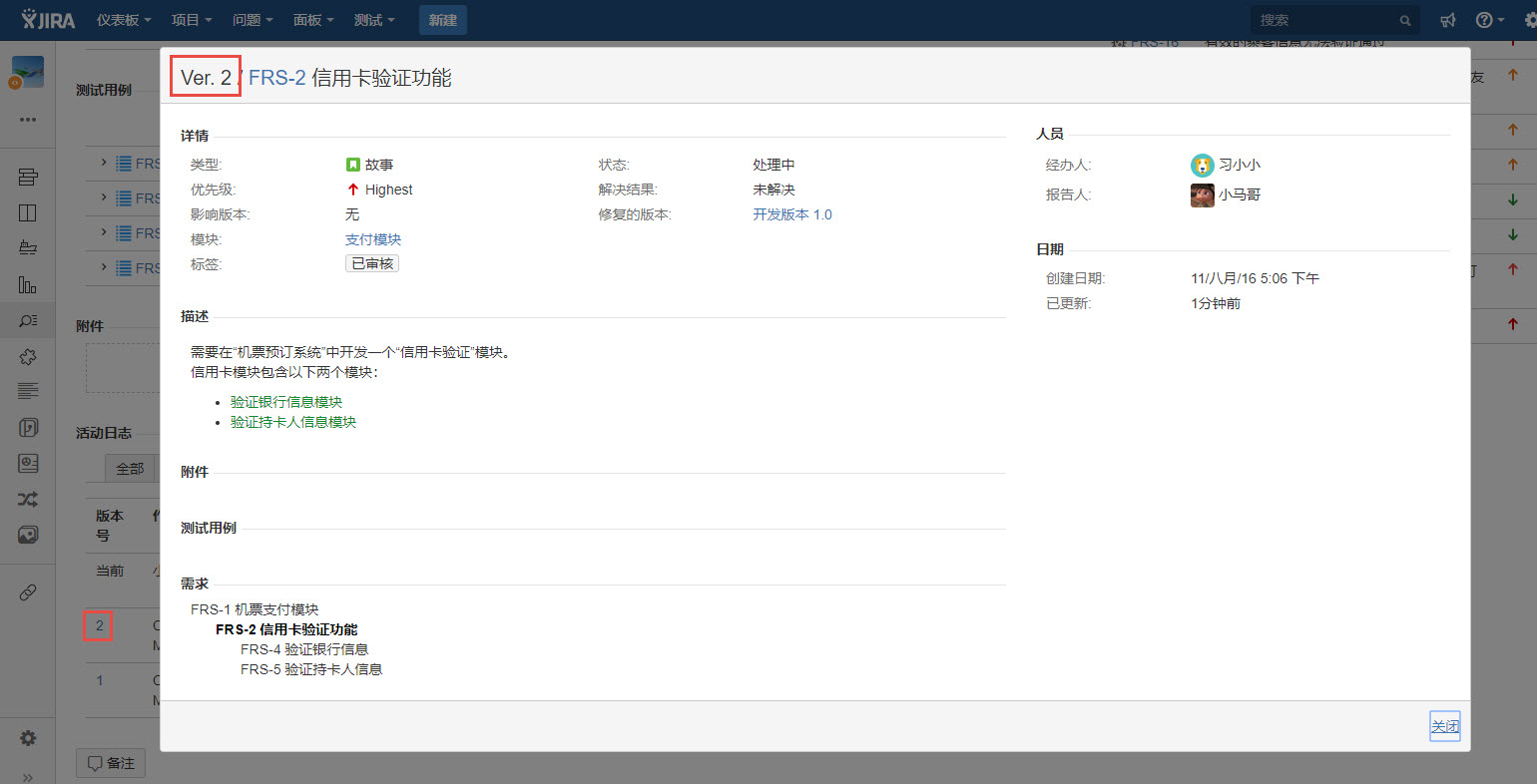Click assignee 习小小 avatar
The image size is (1537, 784).
point(1202,166)
